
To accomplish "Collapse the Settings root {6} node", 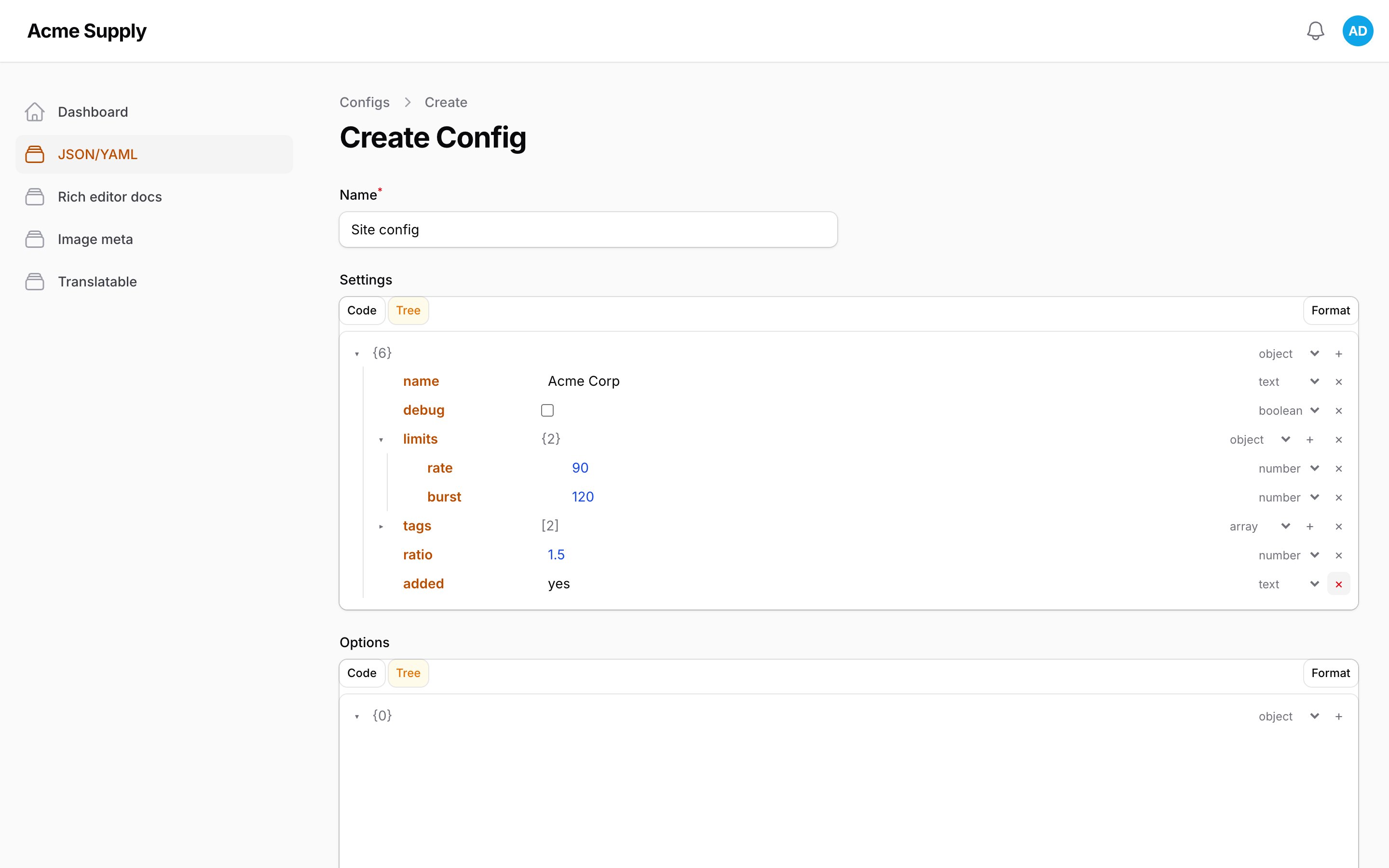I will coord(357,353).
